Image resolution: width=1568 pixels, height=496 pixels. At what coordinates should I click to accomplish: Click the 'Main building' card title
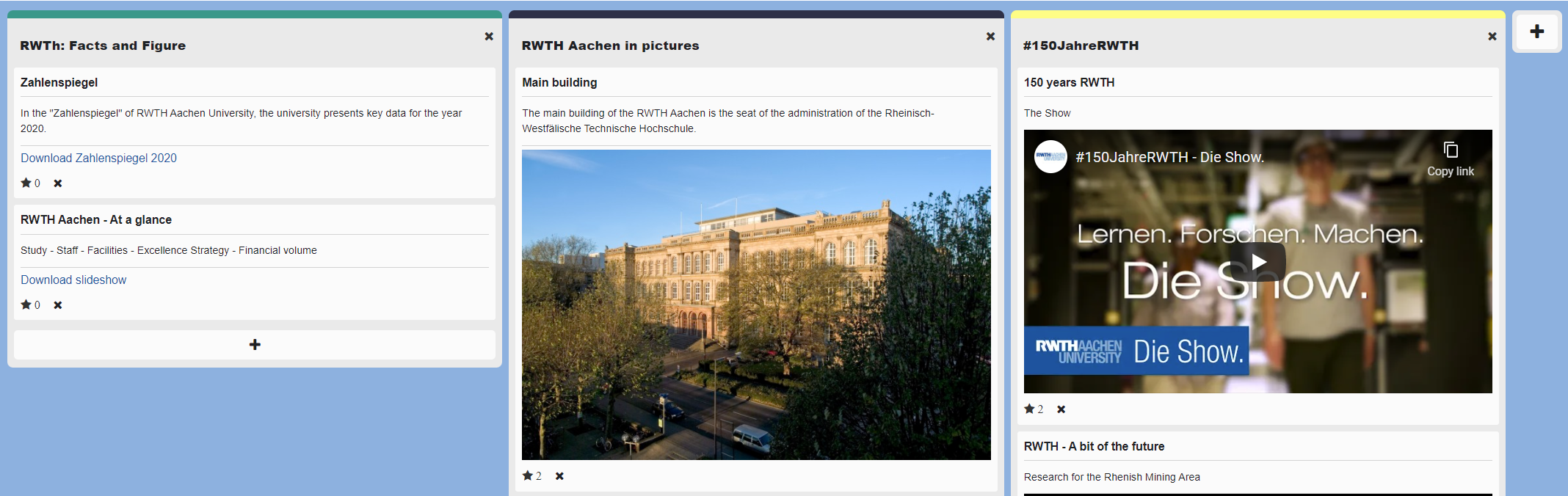[559, 82]
